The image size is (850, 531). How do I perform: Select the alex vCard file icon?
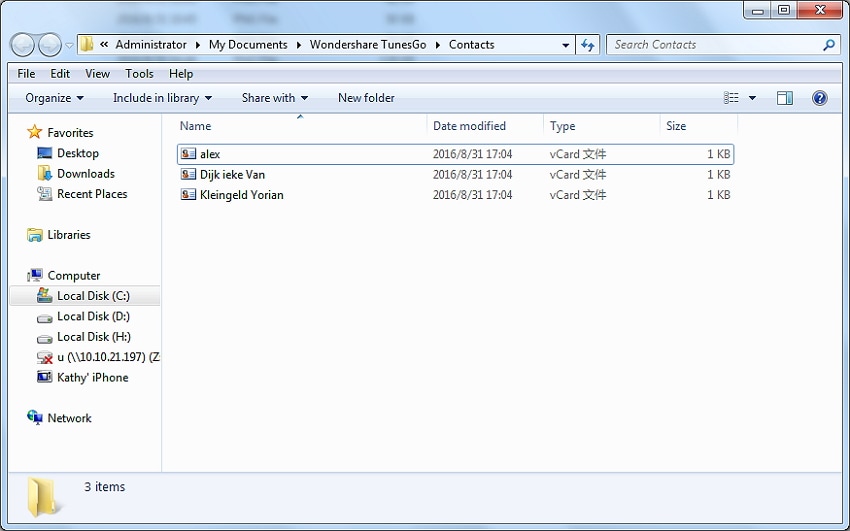(x=188, y=154)
